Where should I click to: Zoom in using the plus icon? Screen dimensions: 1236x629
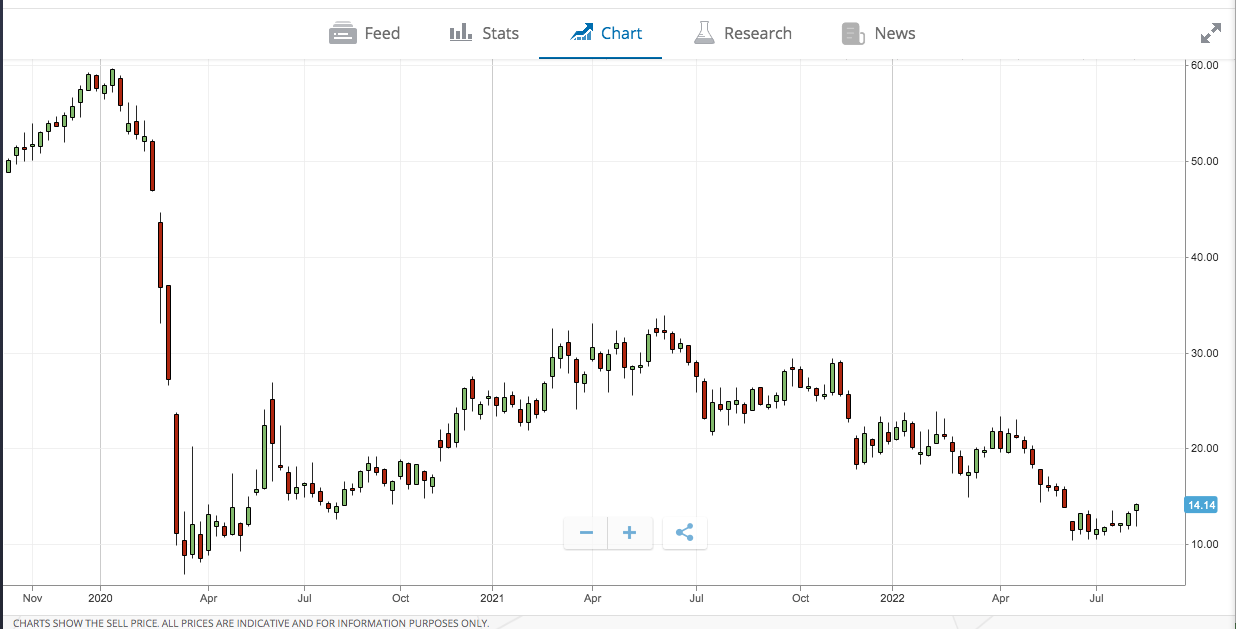click(630, 532)
